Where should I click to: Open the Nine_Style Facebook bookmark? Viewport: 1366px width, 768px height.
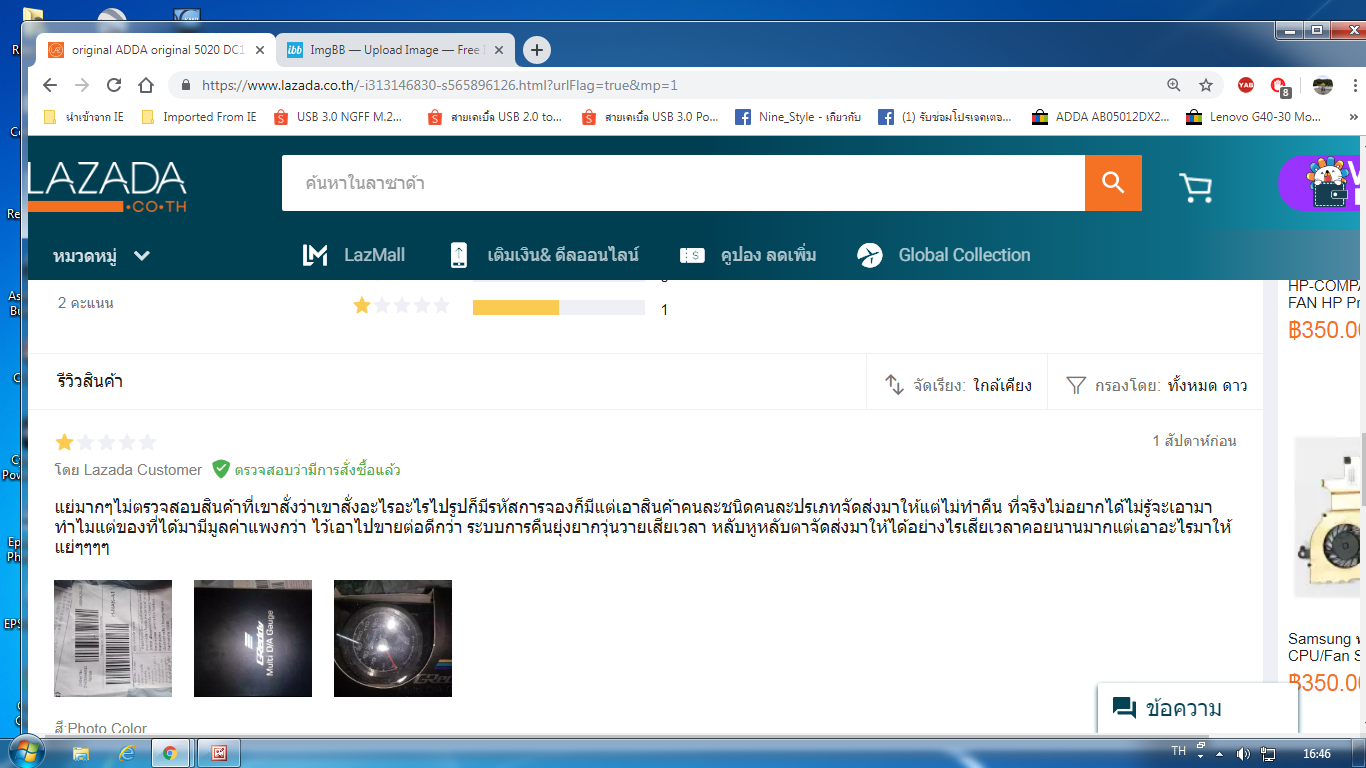pyautogui.click(x=798, y=117)
